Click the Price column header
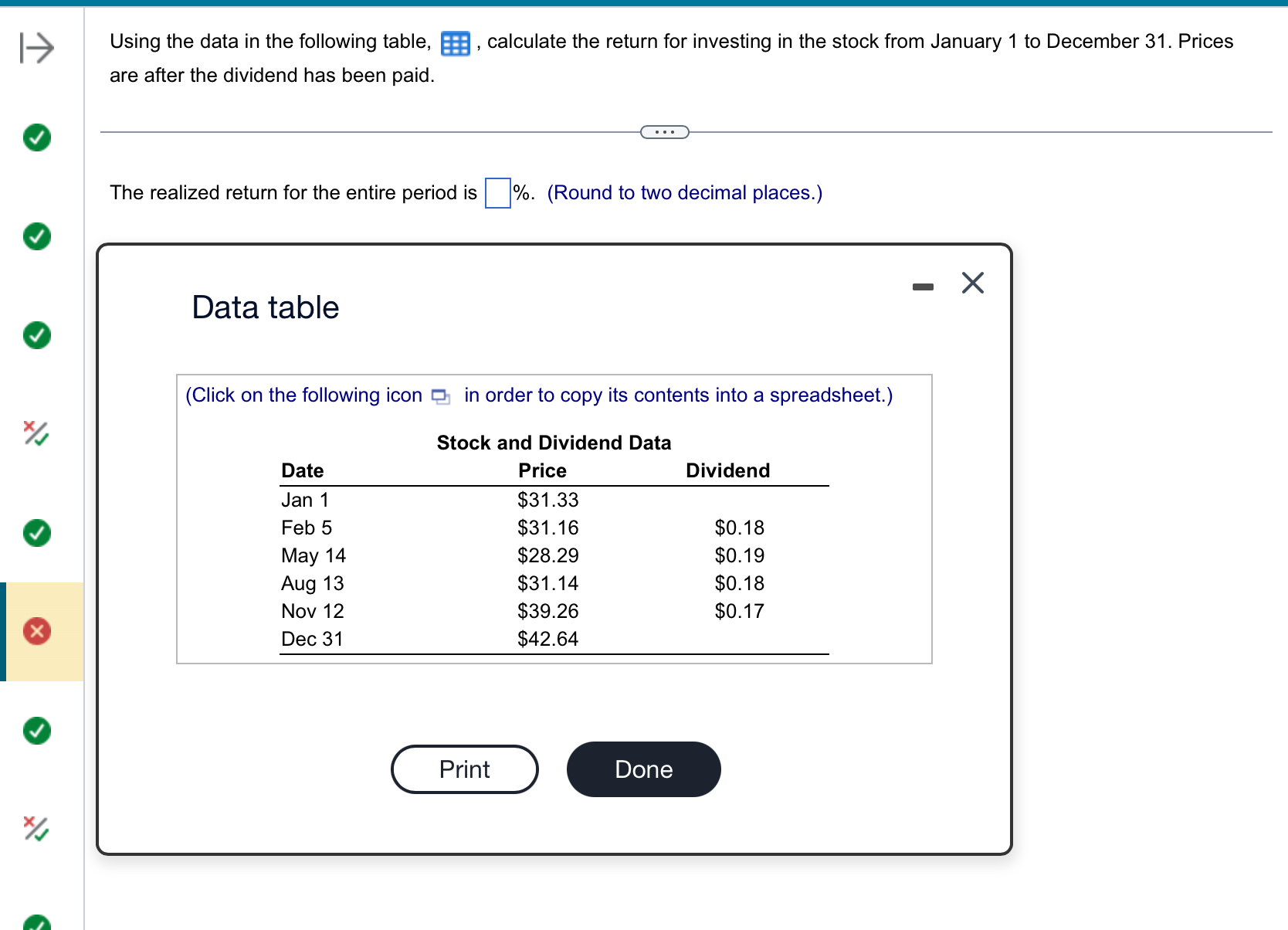Image resolution: width=1288 pixels, height=930 pixels. pyautogui.click(x=543, y=471)
